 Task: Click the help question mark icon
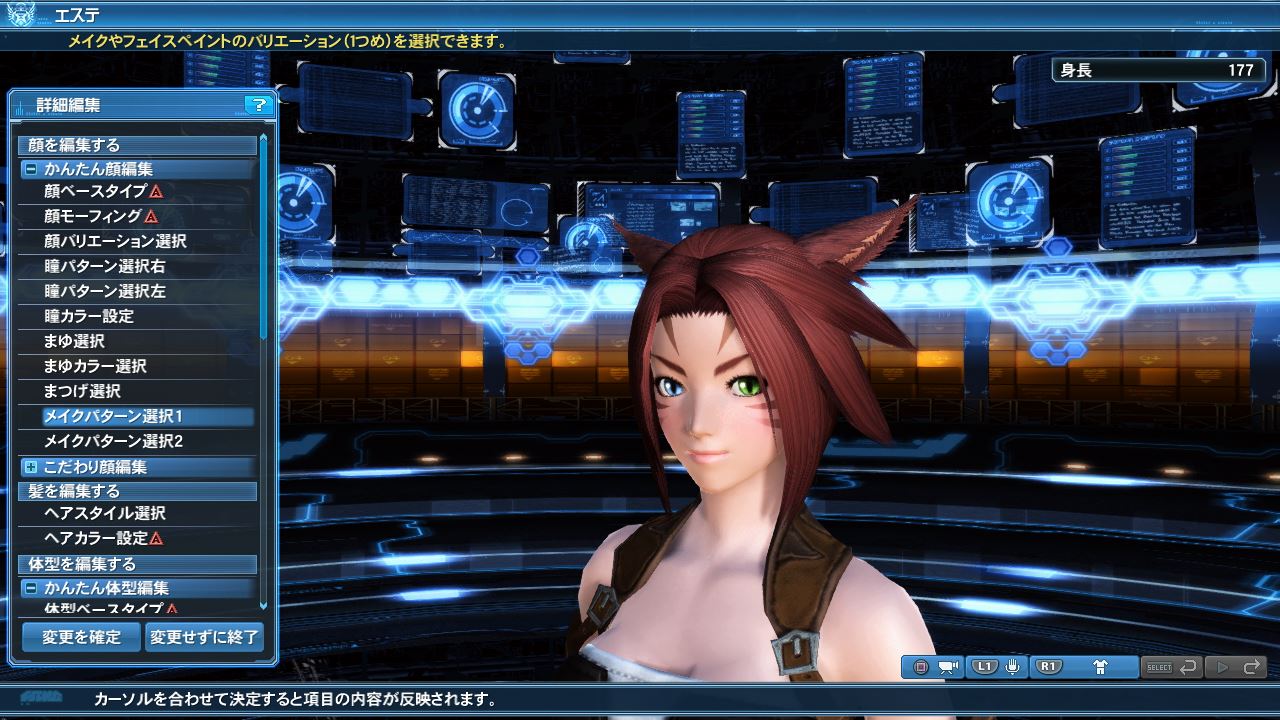click(x=258, y=105)
